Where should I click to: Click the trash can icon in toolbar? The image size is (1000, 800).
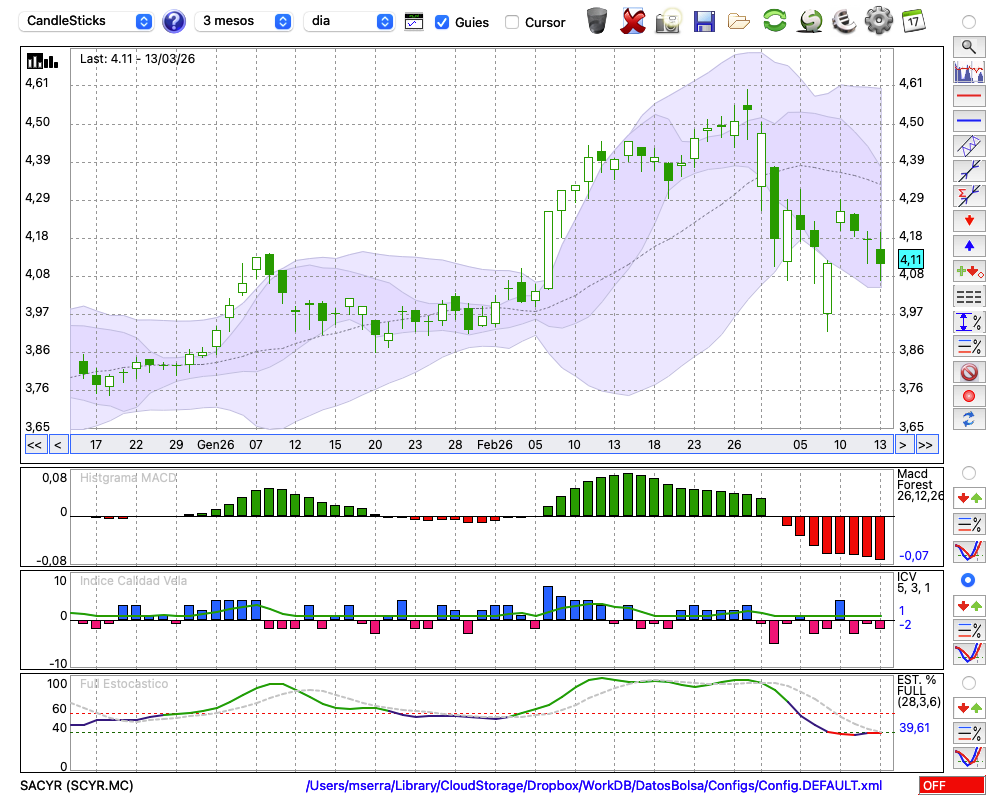[x=597, y=21]
